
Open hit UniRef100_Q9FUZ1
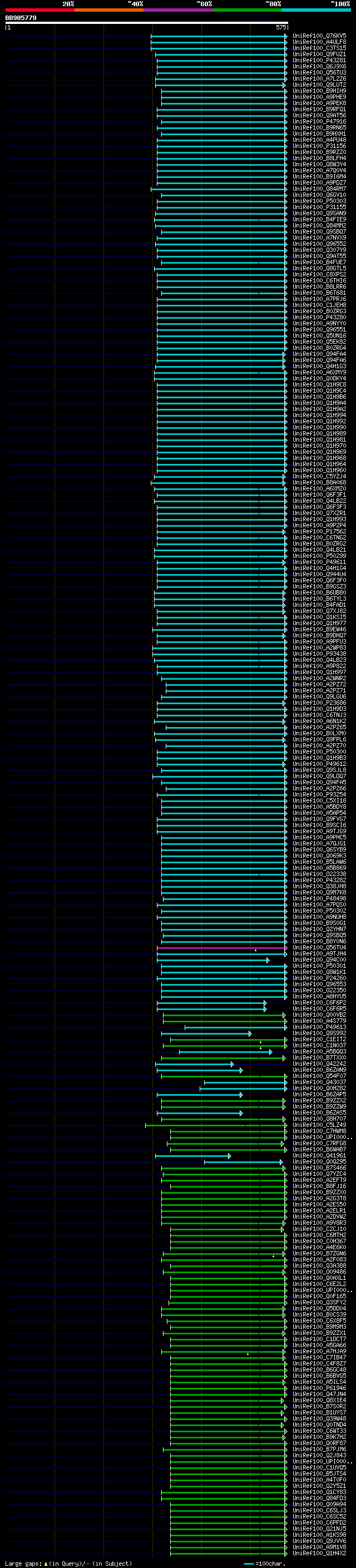[x=319, y=54]
